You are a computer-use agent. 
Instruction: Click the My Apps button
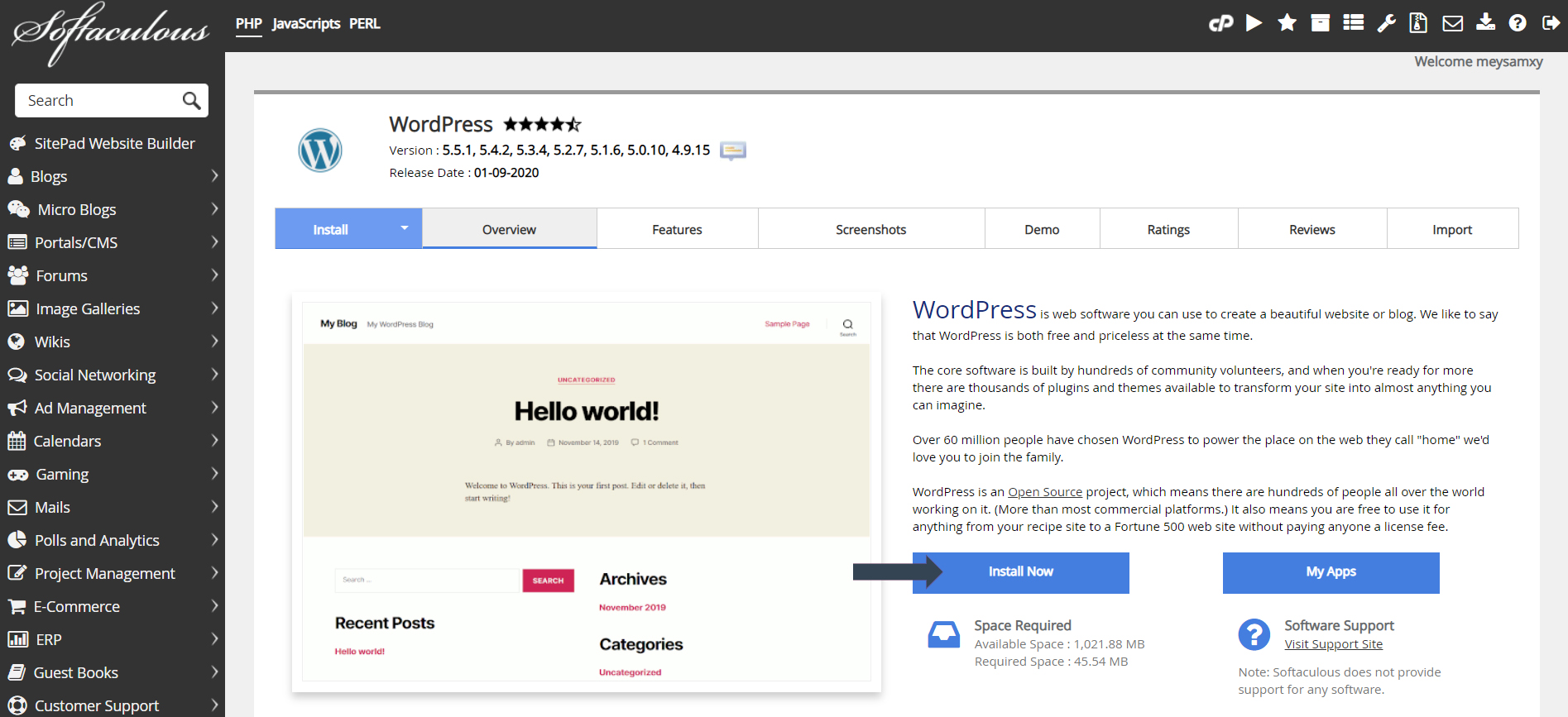coord(1331,572)
